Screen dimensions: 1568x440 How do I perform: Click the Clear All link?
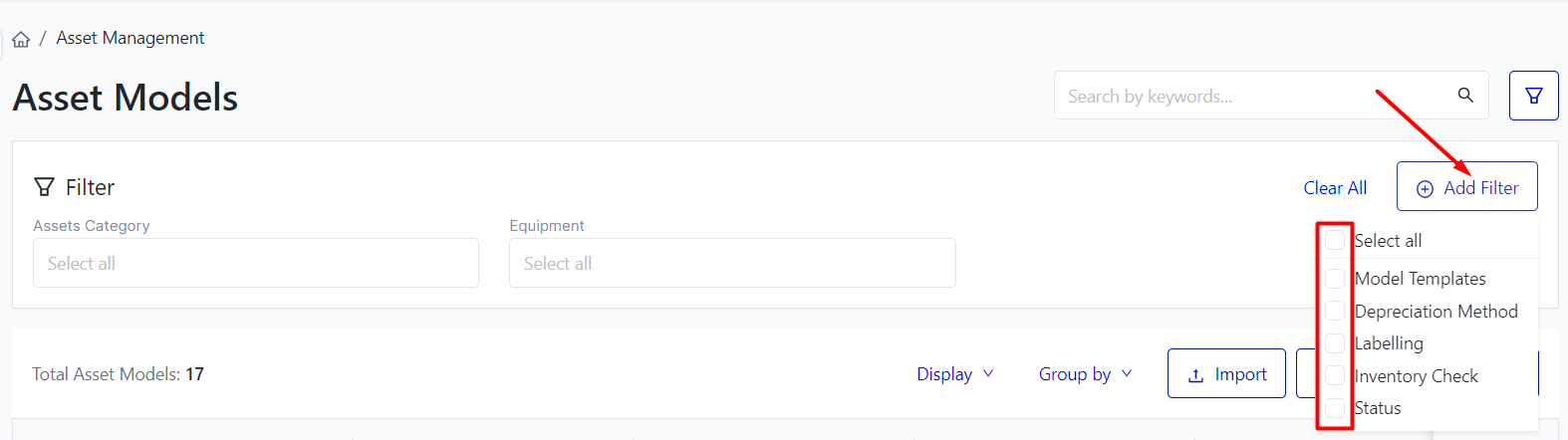pyautogui.click(x=1335, y=188)
